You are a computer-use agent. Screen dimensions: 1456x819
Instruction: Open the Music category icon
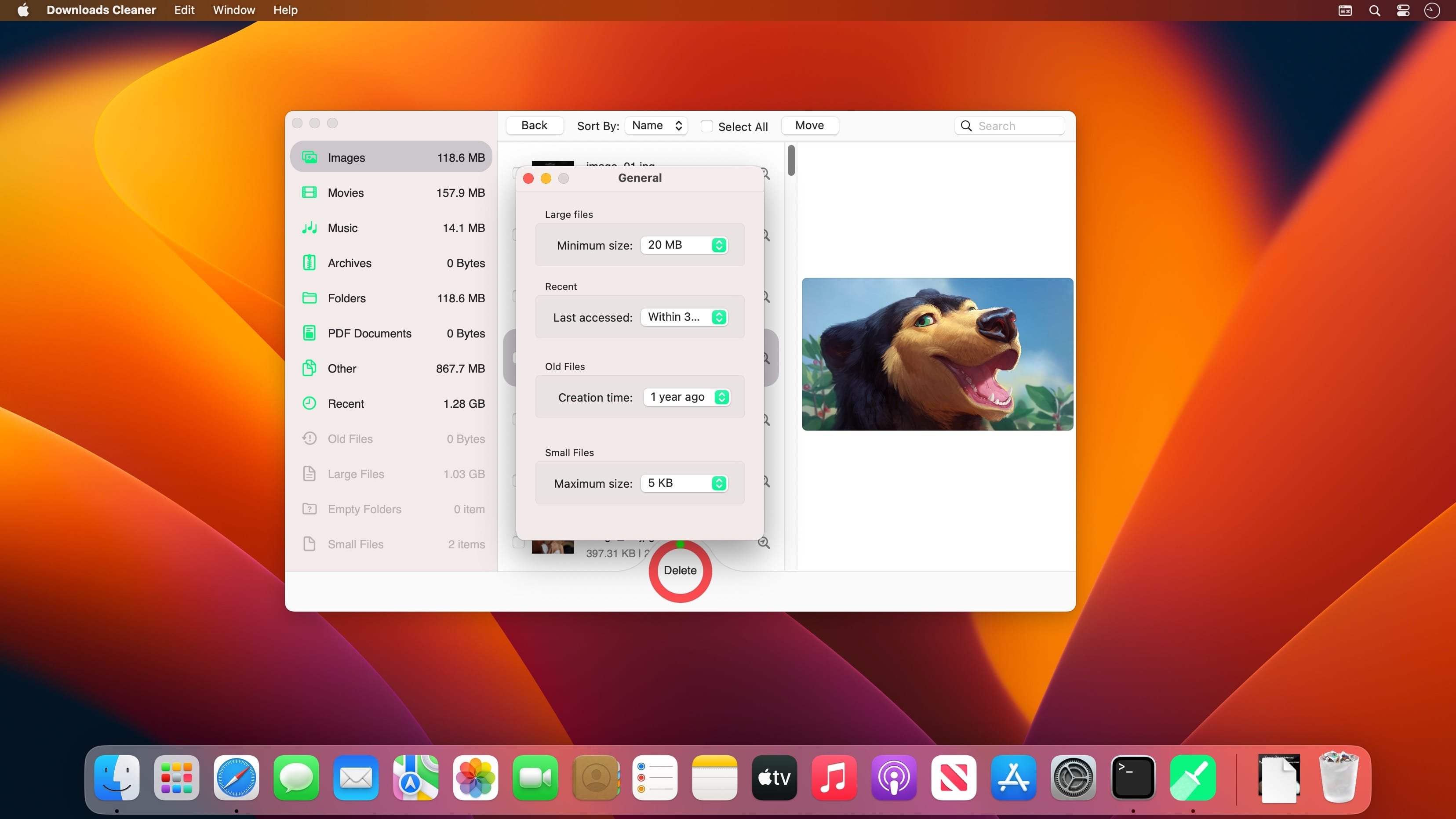[x=309, y=228]
